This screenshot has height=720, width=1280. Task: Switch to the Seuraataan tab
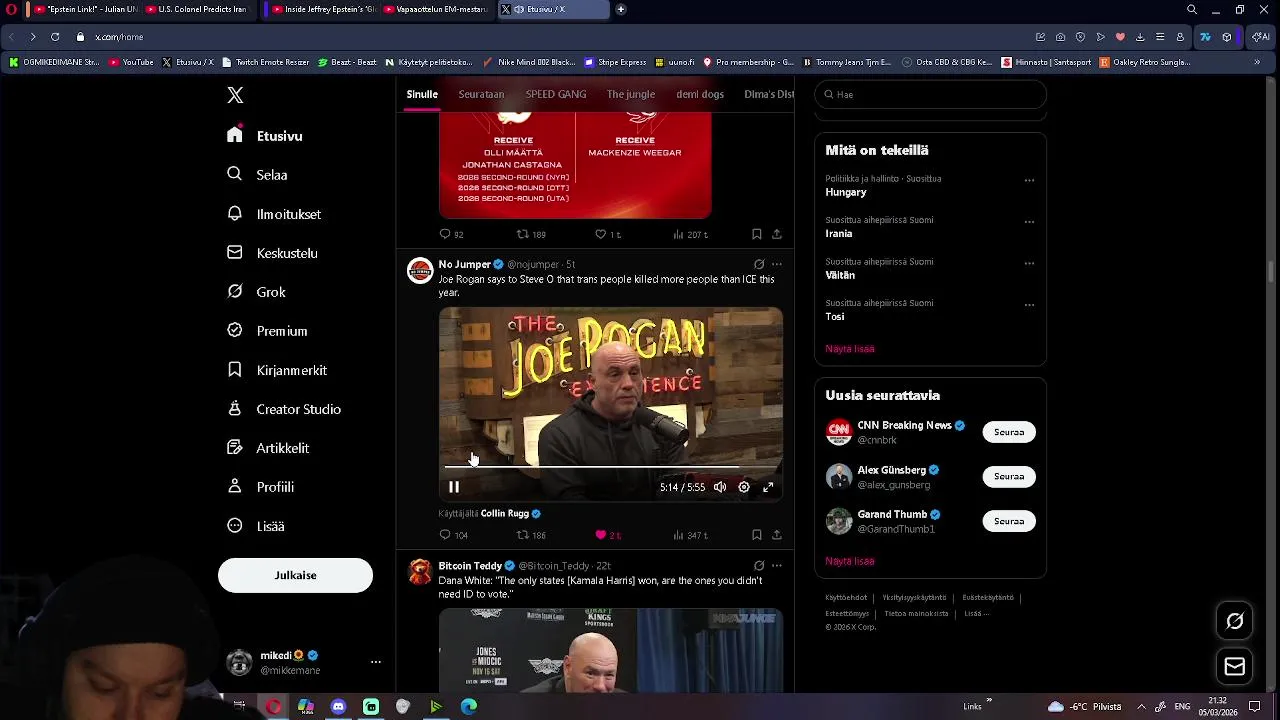[481, 94]
